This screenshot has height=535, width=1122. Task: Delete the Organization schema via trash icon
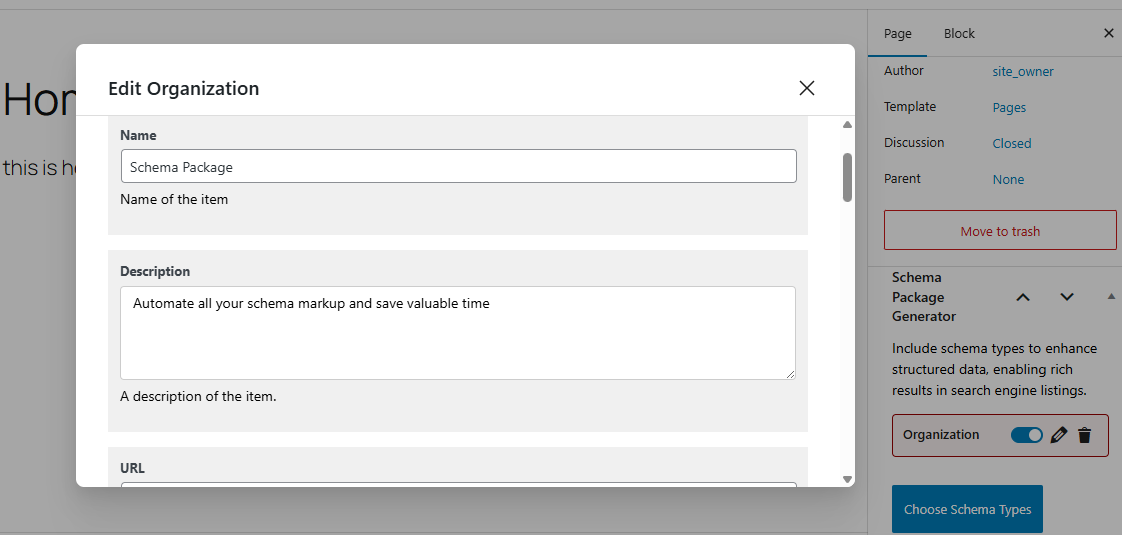pos(1085,435)
